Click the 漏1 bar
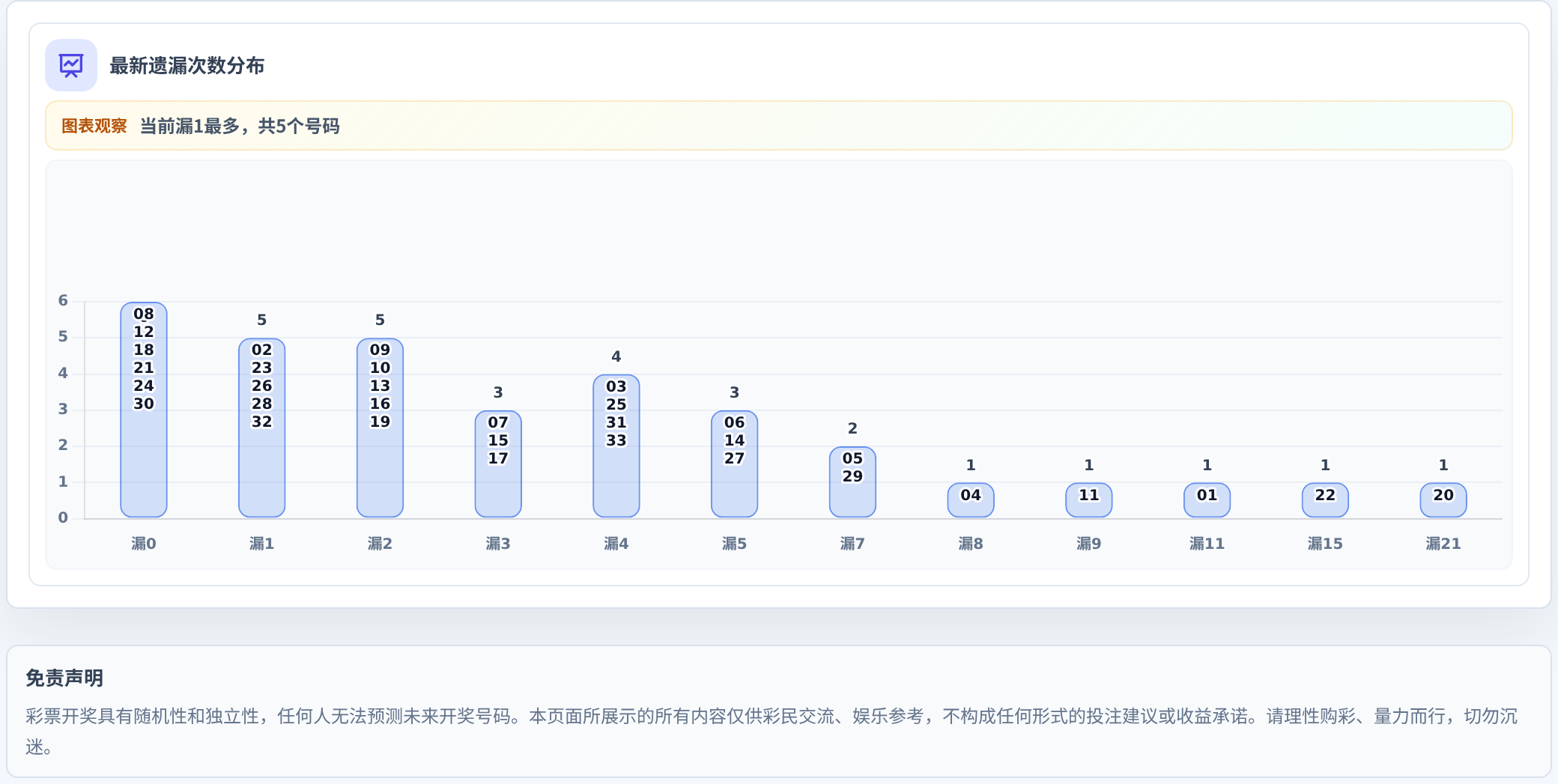 [x=262, y=428]
